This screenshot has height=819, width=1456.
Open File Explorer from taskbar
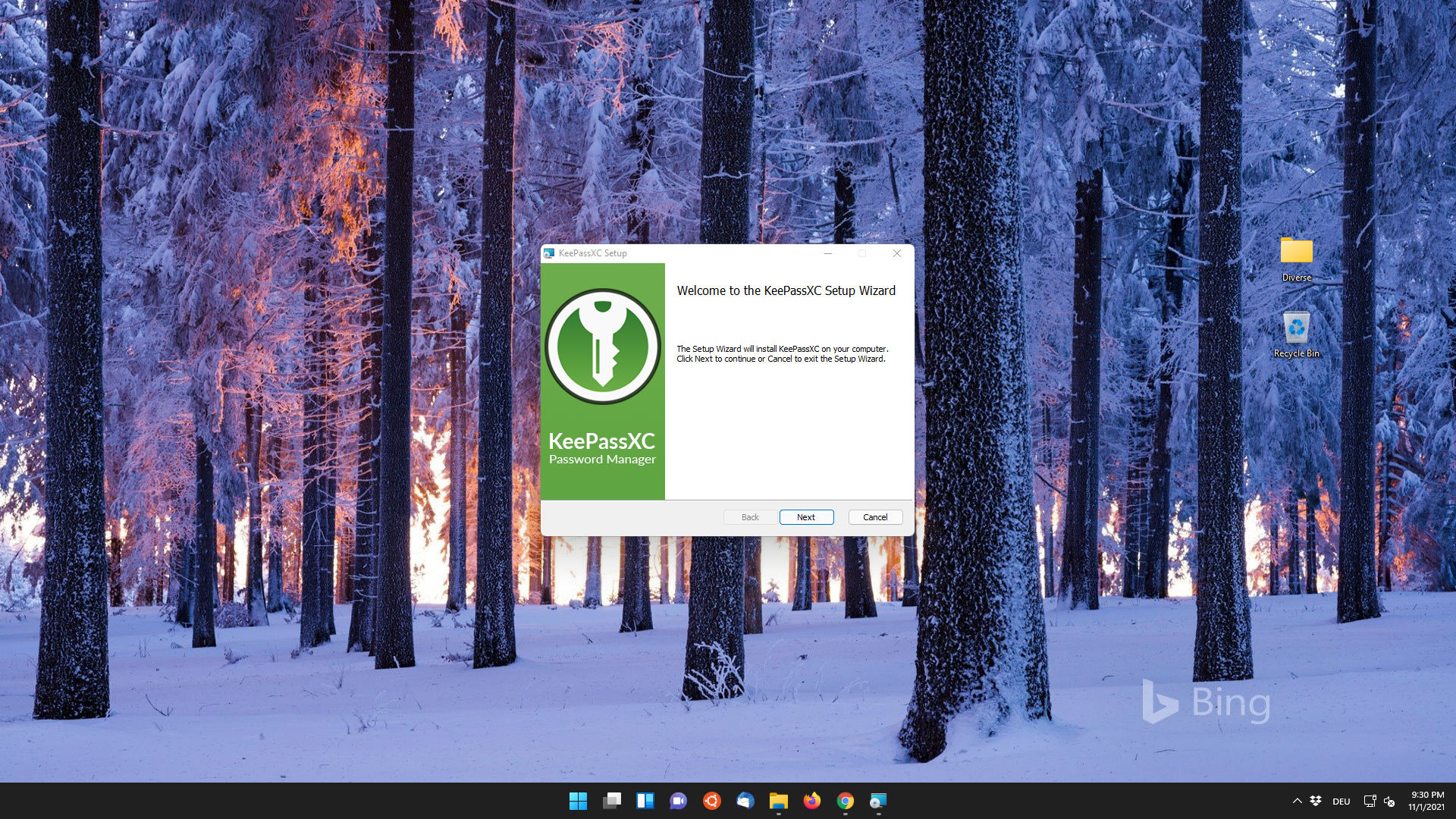click(779, 801)
